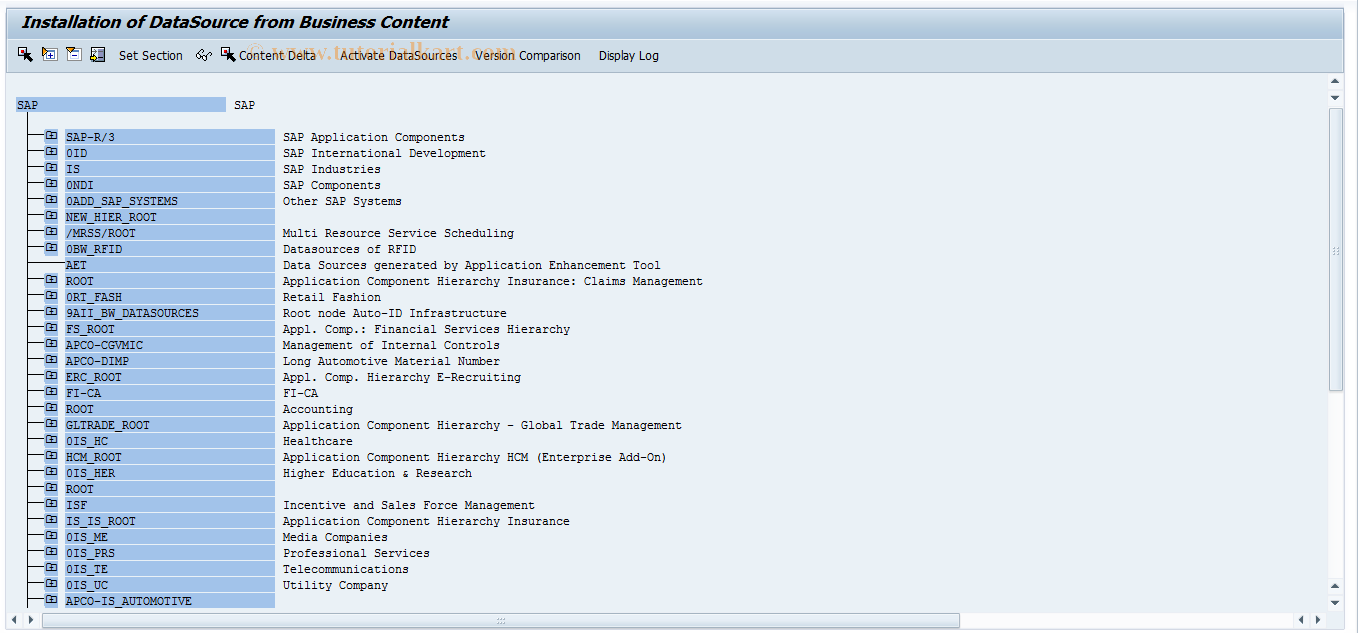Screen dimensions: 1358x633
Task: Click 'Utility Company' description text
Action: click(x=335, y=585)
